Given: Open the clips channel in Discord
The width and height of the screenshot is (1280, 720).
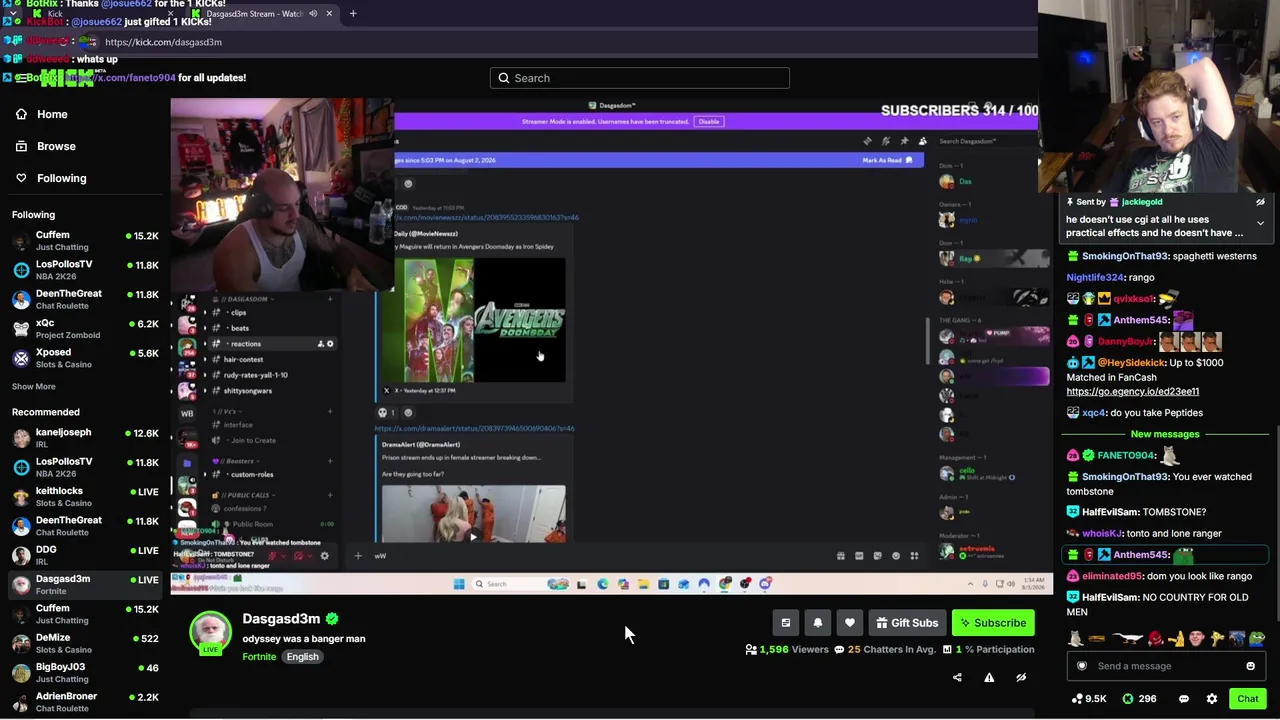Looking at the screenshot, I should tap(238, 313).
